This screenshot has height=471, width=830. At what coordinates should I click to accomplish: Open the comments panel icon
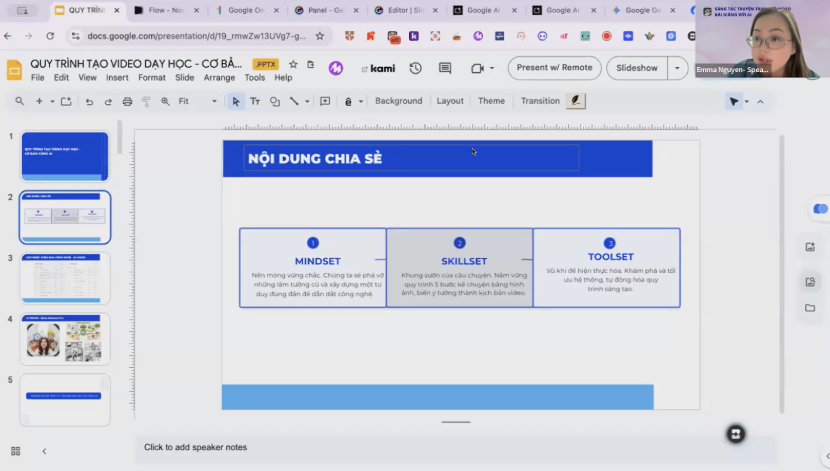(445, 68)
